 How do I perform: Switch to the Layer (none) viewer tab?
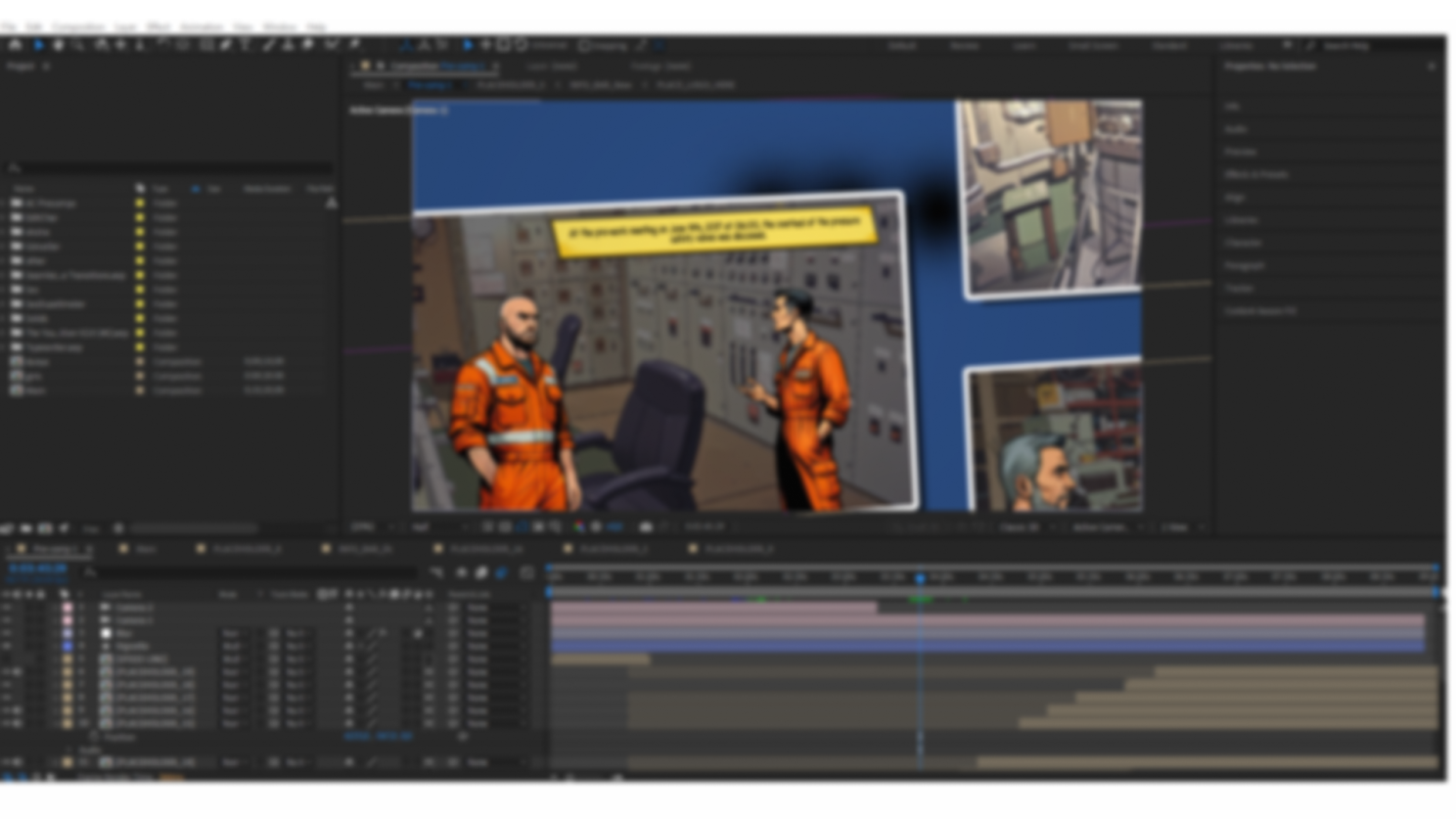[553, 67]
